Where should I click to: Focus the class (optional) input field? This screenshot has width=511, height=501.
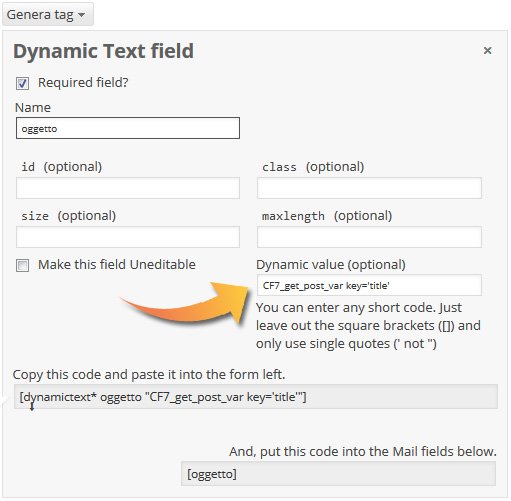click(x=369, y=188)
